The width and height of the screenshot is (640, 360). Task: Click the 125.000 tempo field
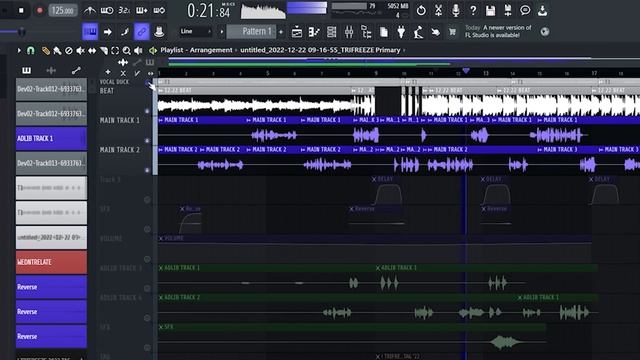coord(63,10)
